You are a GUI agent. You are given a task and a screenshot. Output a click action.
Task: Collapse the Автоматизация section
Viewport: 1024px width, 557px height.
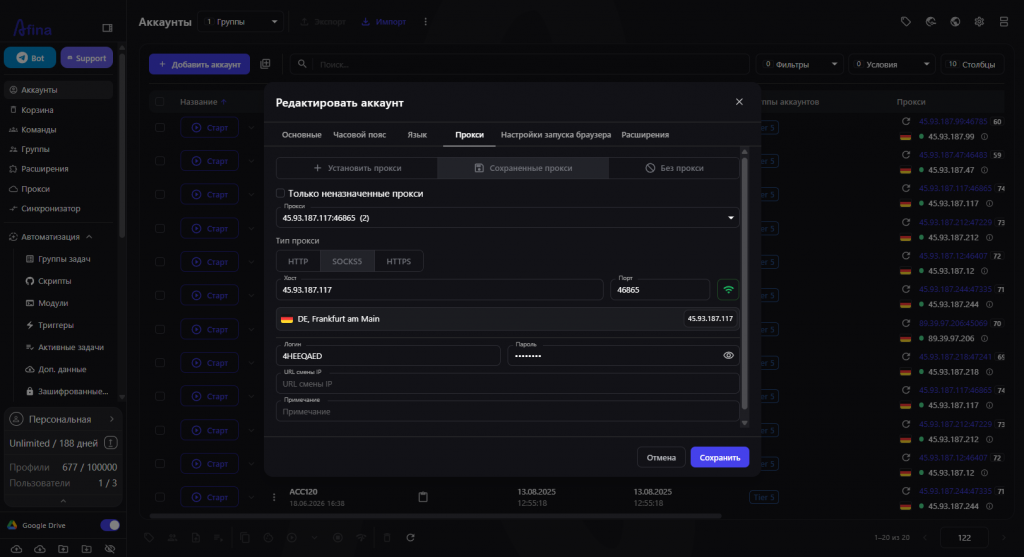click(x=89, y=237)
